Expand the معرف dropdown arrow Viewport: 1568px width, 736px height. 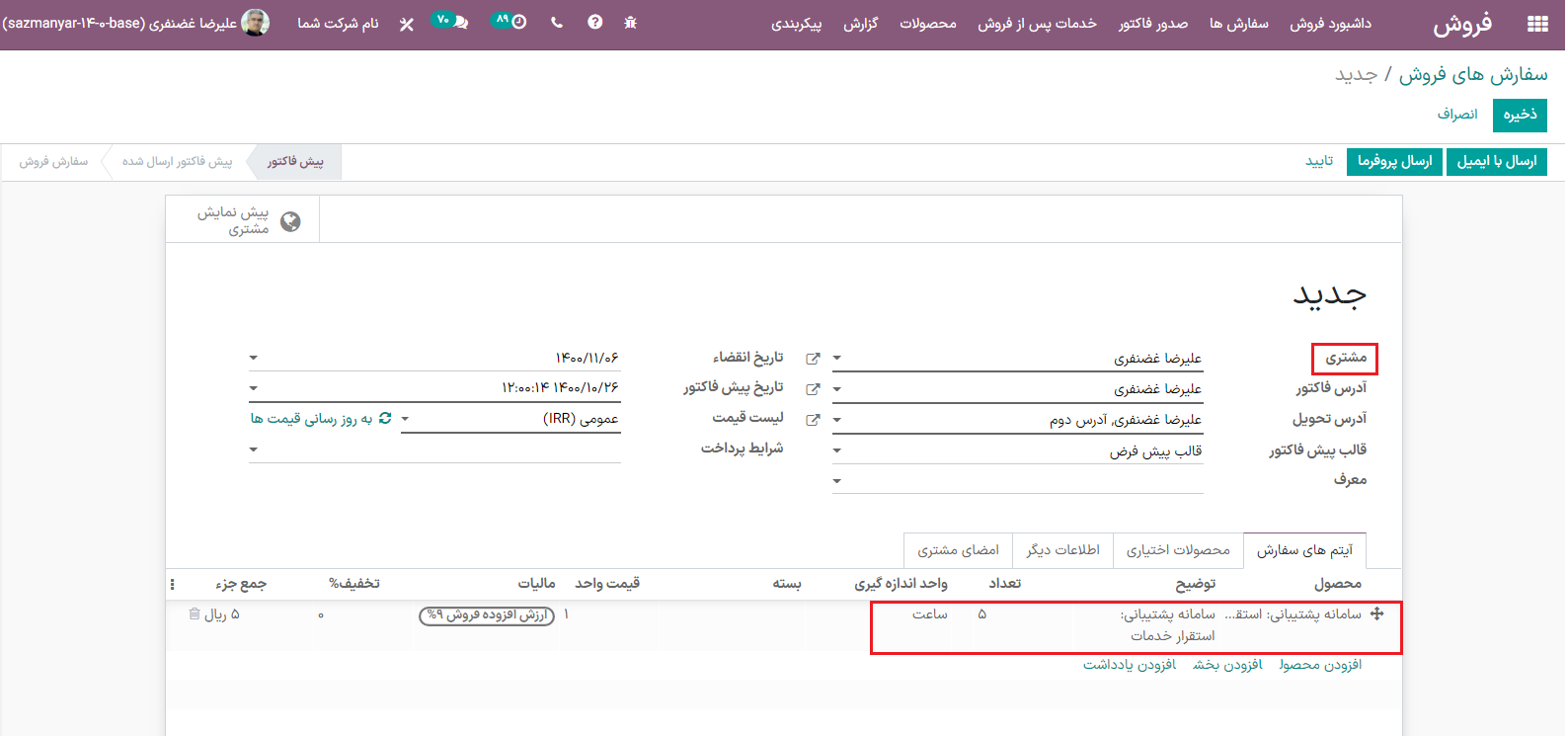coord(837,481)
